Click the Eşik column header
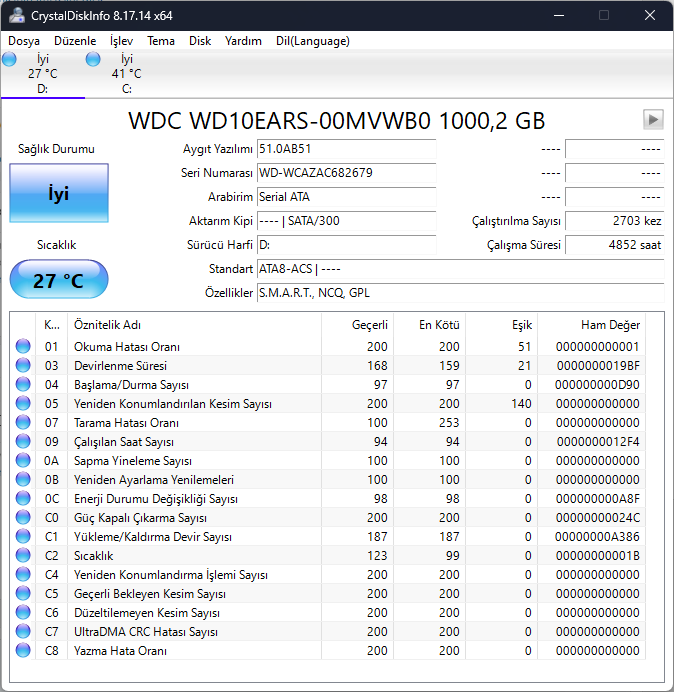Viewport: 674px width, 692px height. [x=501, y=325]
